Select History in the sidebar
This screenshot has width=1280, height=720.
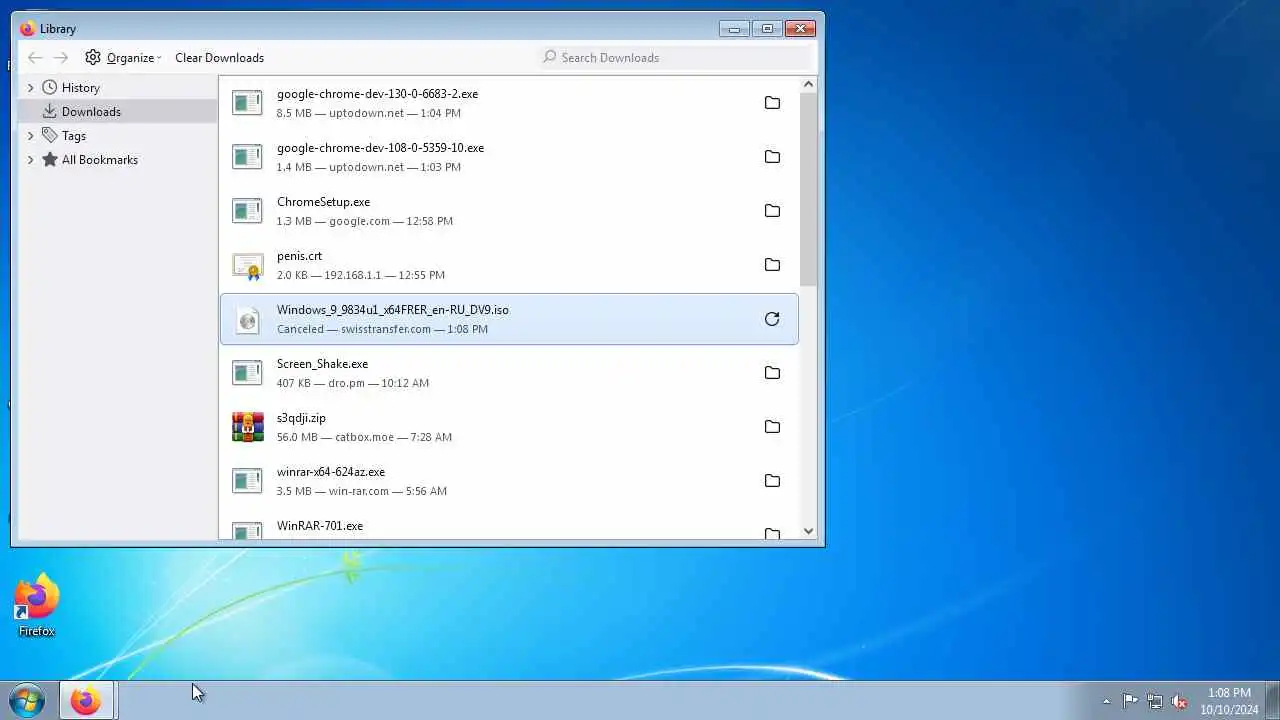tap(80, 88)
